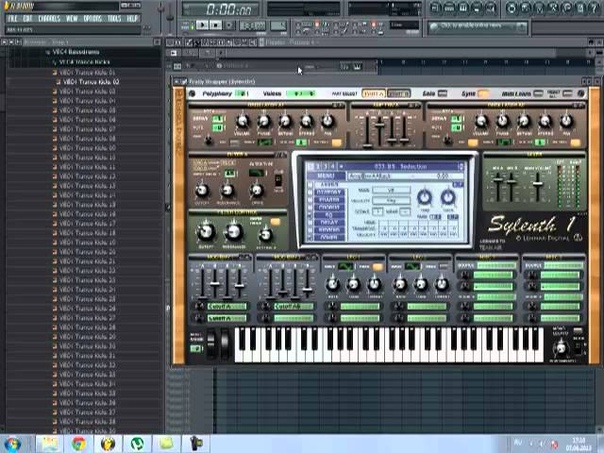
Task: Toggle the EQ effect checkbox
Action: pos(310,215)
